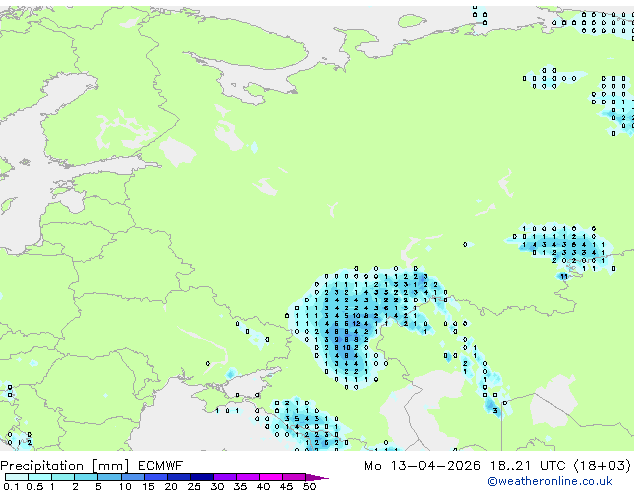
Task: Select the 15–20 mm legend swatch
Action: (x=155, y=477)
